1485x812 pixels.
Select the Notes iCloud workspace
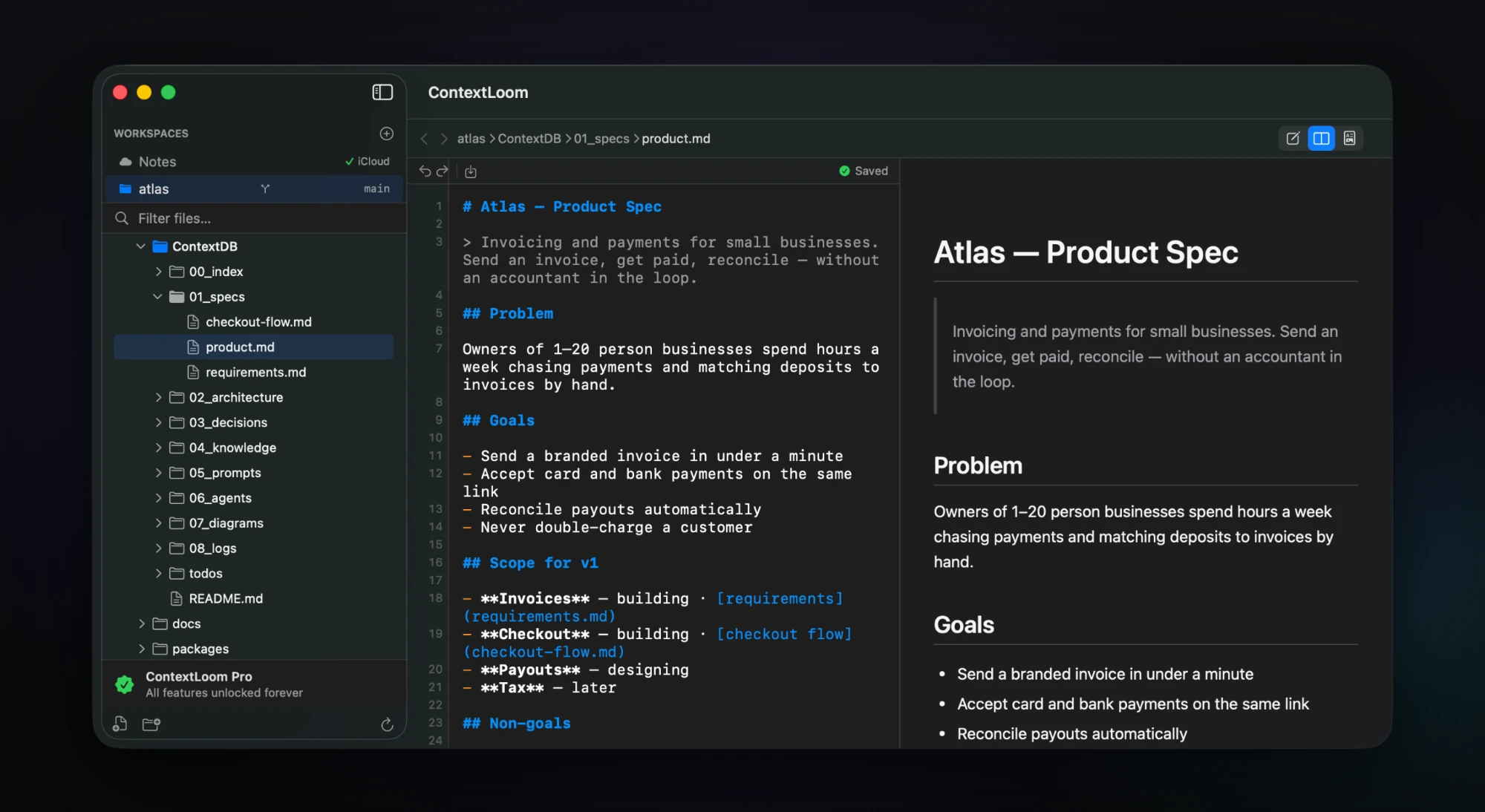(253, 162)
